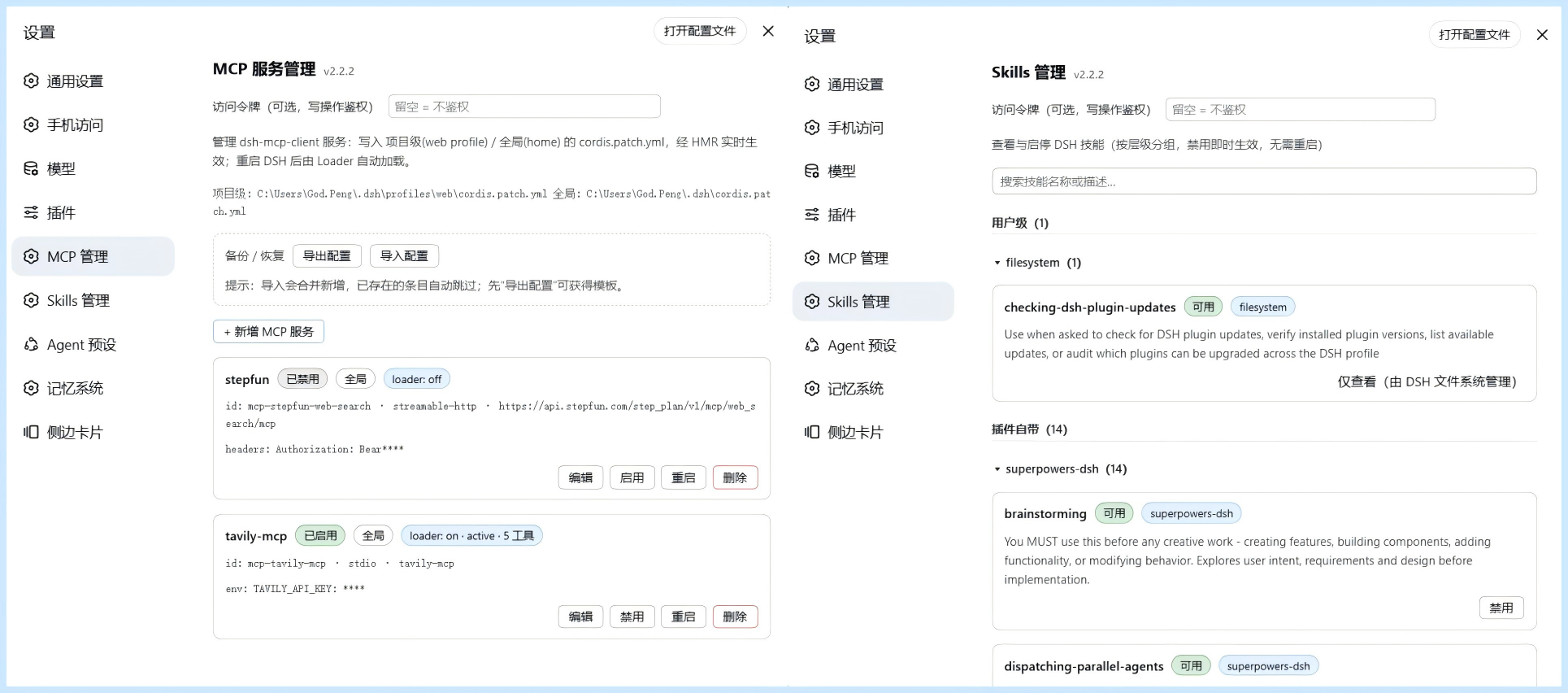This screenshot has width=1568, height=693.
Task: Click 全局 badge on the stepfun card
Action: point(355,379)
